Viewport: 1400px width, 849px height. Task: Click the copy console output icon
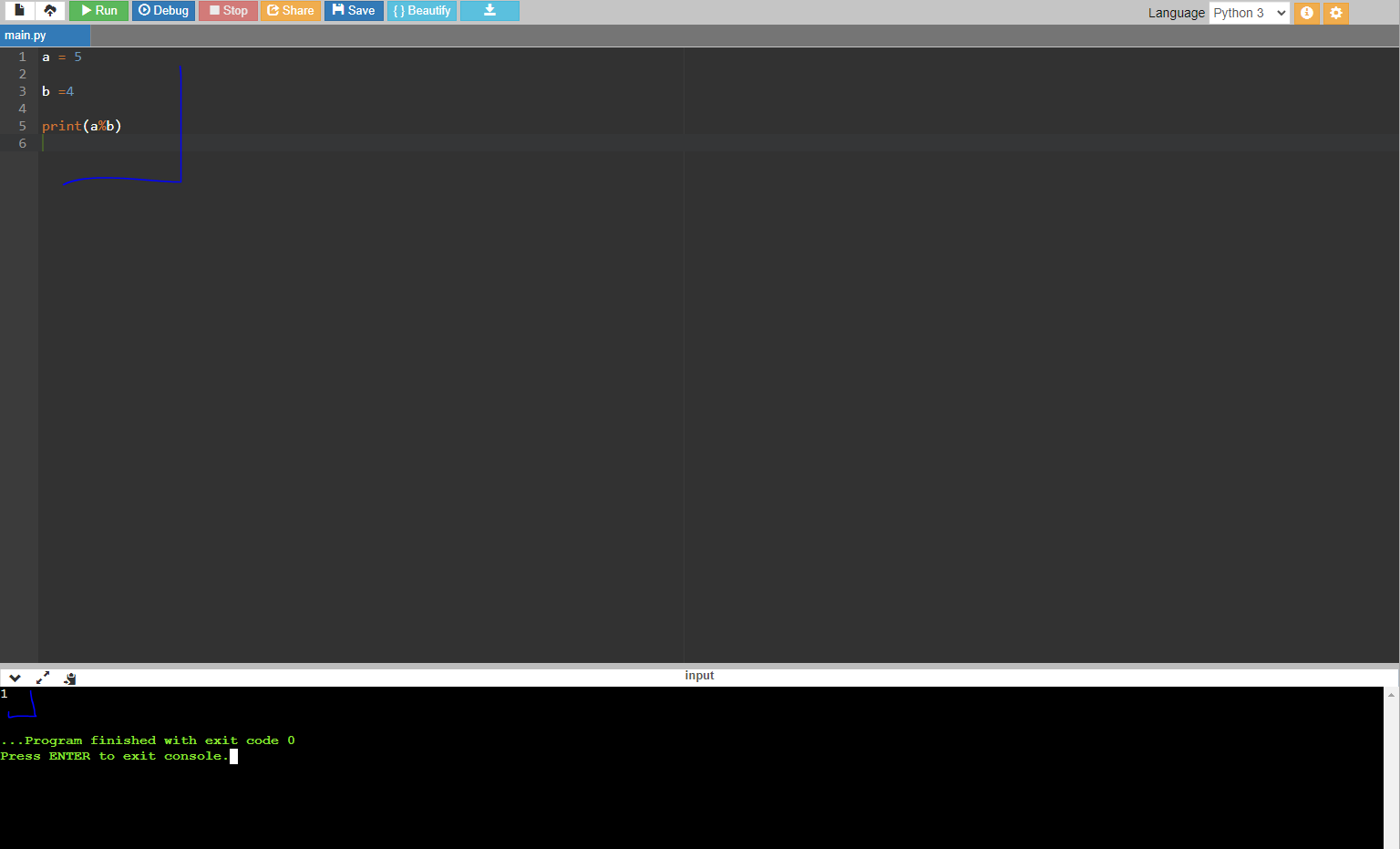pos(70,678)
